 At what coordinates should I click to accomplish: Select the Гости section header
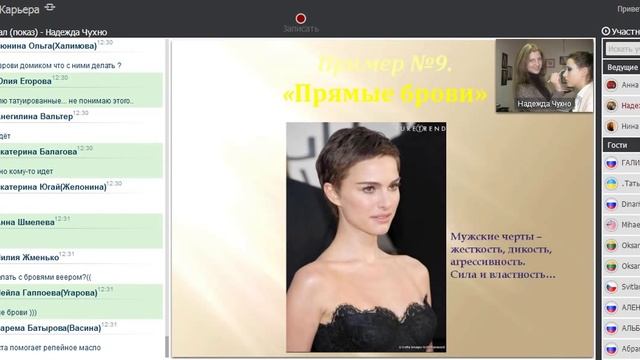[621, 145]
